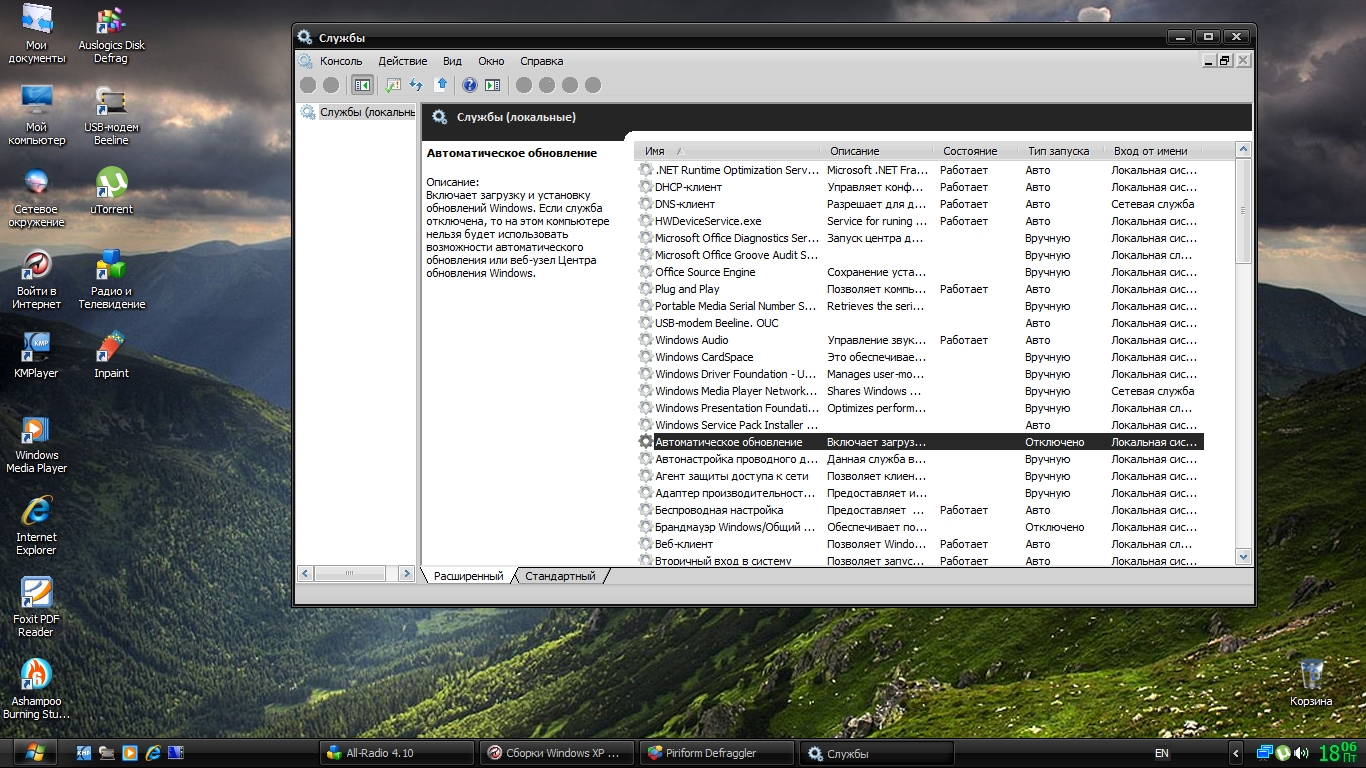Image resolution: width=1366 pixels, height=768 pixels.
Task: Click the Refresh toolbar icon with blue arrows
Action: coord(417,85)
